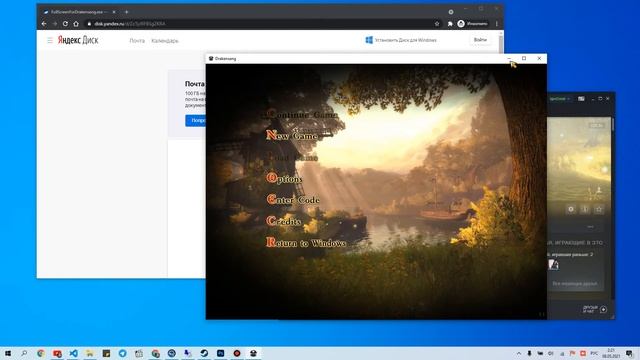This screenshot has width=640, height=360.
Task: Show hidden system tray icons
Action: click(519, 353)
